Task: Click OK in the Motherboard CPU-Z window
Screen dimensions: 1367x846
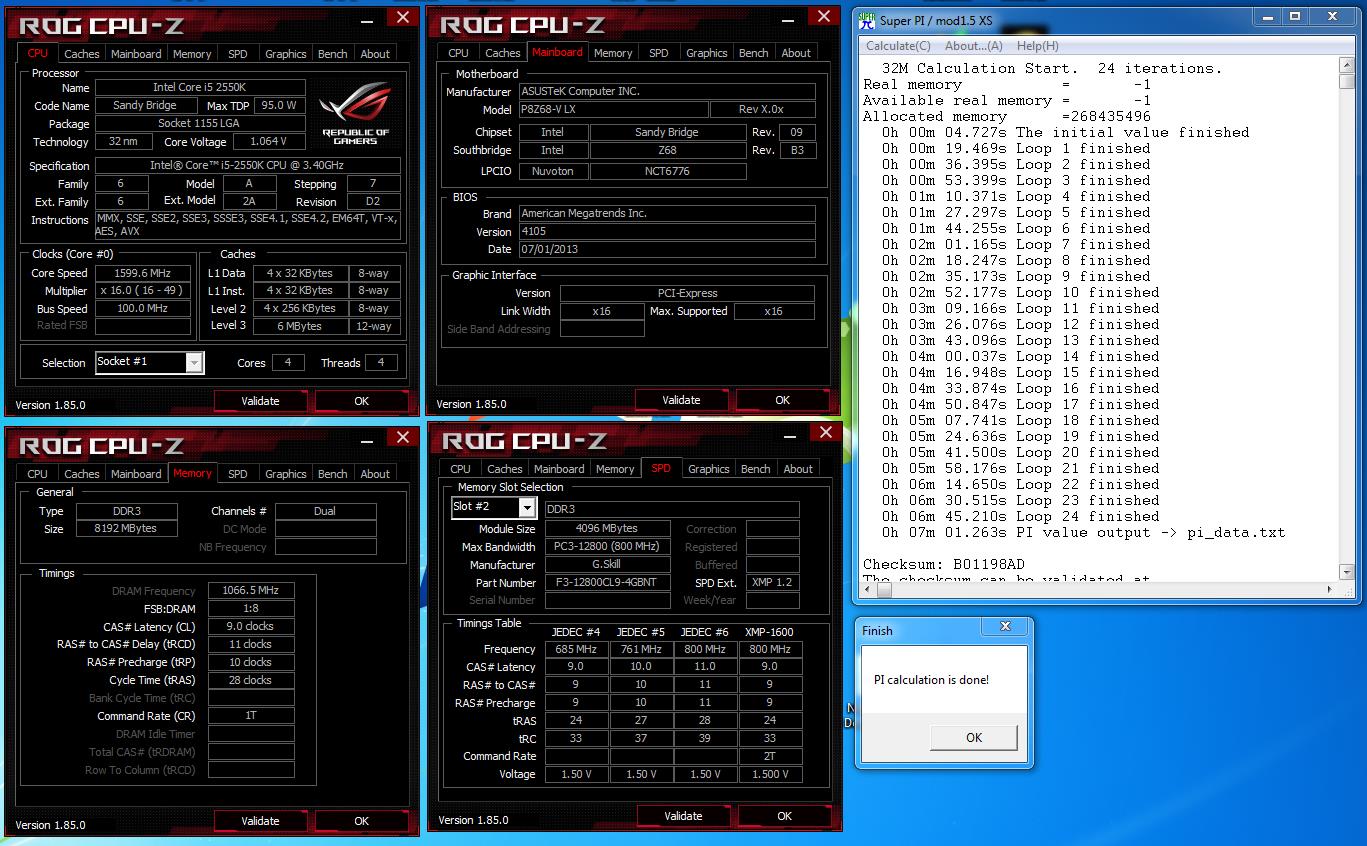Action: [783, 400]
